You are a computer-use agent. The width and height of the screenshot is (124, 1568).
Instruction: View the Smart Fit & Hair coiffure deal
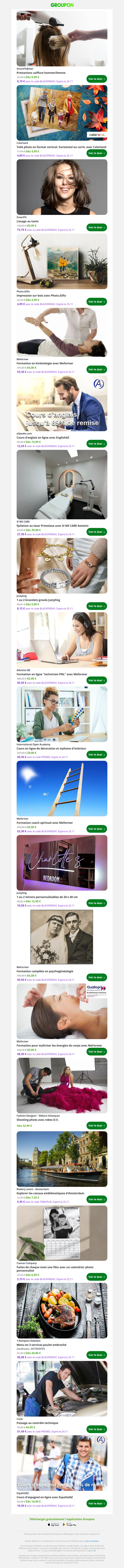(x=96, y=79)
